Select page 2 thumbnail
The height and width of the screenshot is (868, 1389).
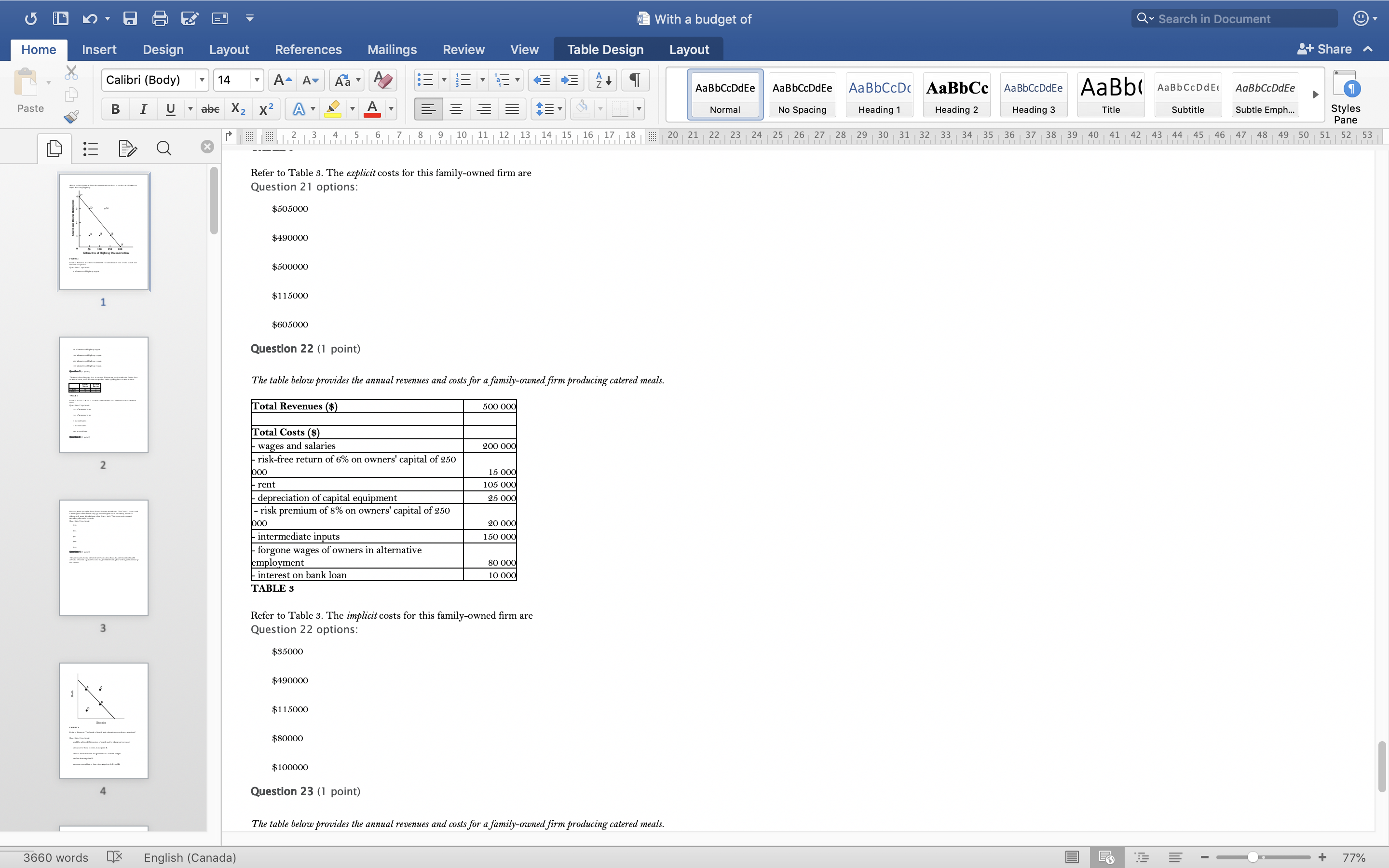(103, 395)
